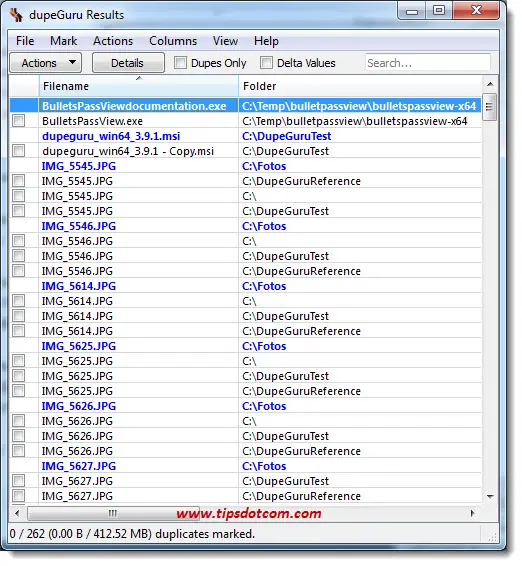This screenshot has height=566, width=522.
Task: Minimize the dupeGuru Results window
Action: tap(412, 11)
